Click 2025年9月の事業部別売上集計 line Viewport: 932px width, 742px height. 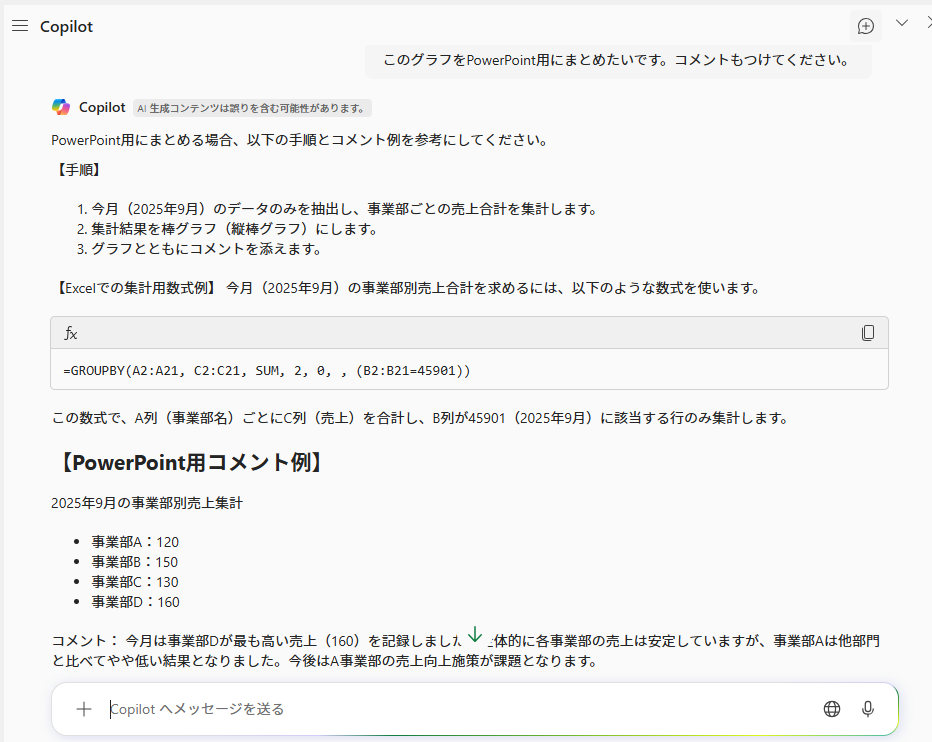pyautogui.click(x=147, y=503)
